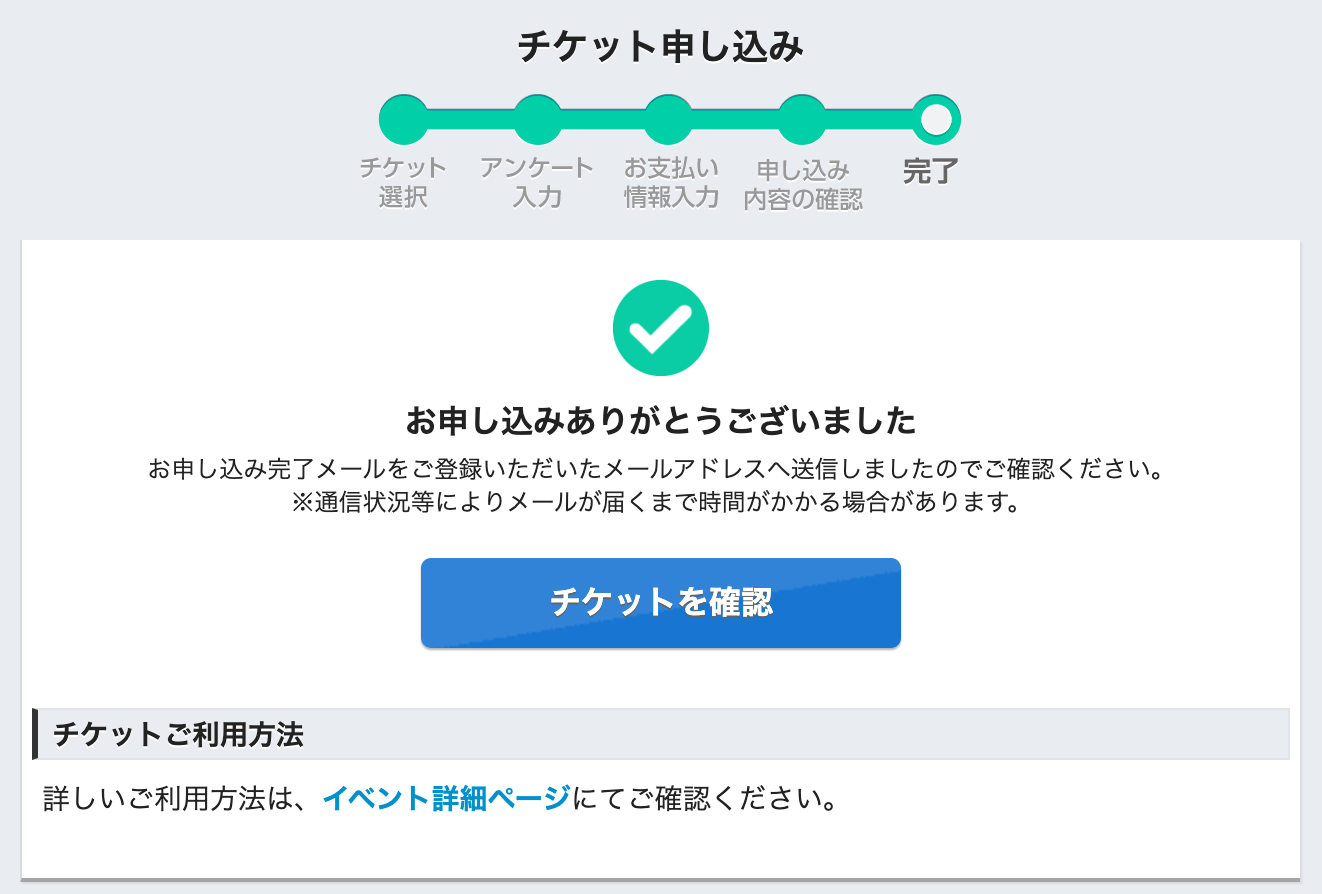The height and width of the screenshot is (894, 1322).
Task: Select the 申し込み内容の確認 step label
Action: [x=803, y=185]
